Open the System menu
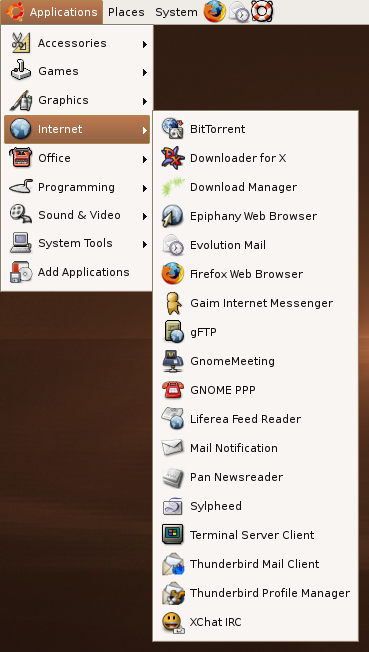This screenshot has height=652, width=369. pos(176,12)
